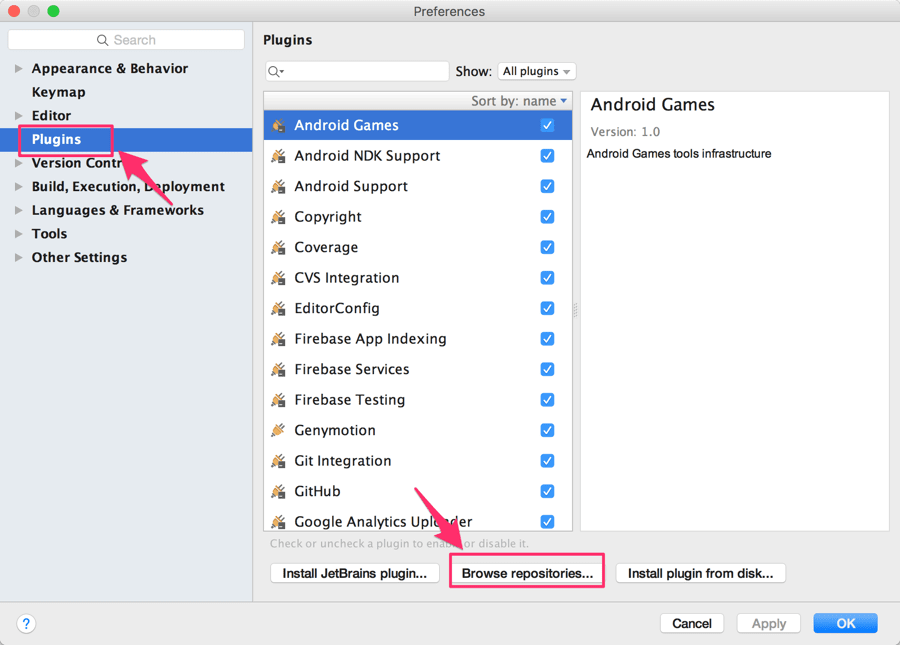Click the GitHub plugin icon

278,491
